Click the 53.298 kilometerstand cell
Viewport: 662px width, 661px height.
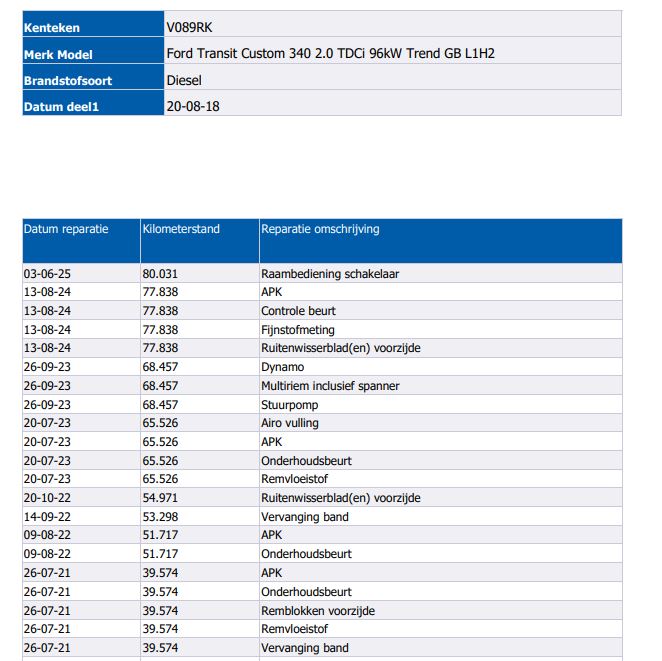pyautogui.click(x=160, y=517)
